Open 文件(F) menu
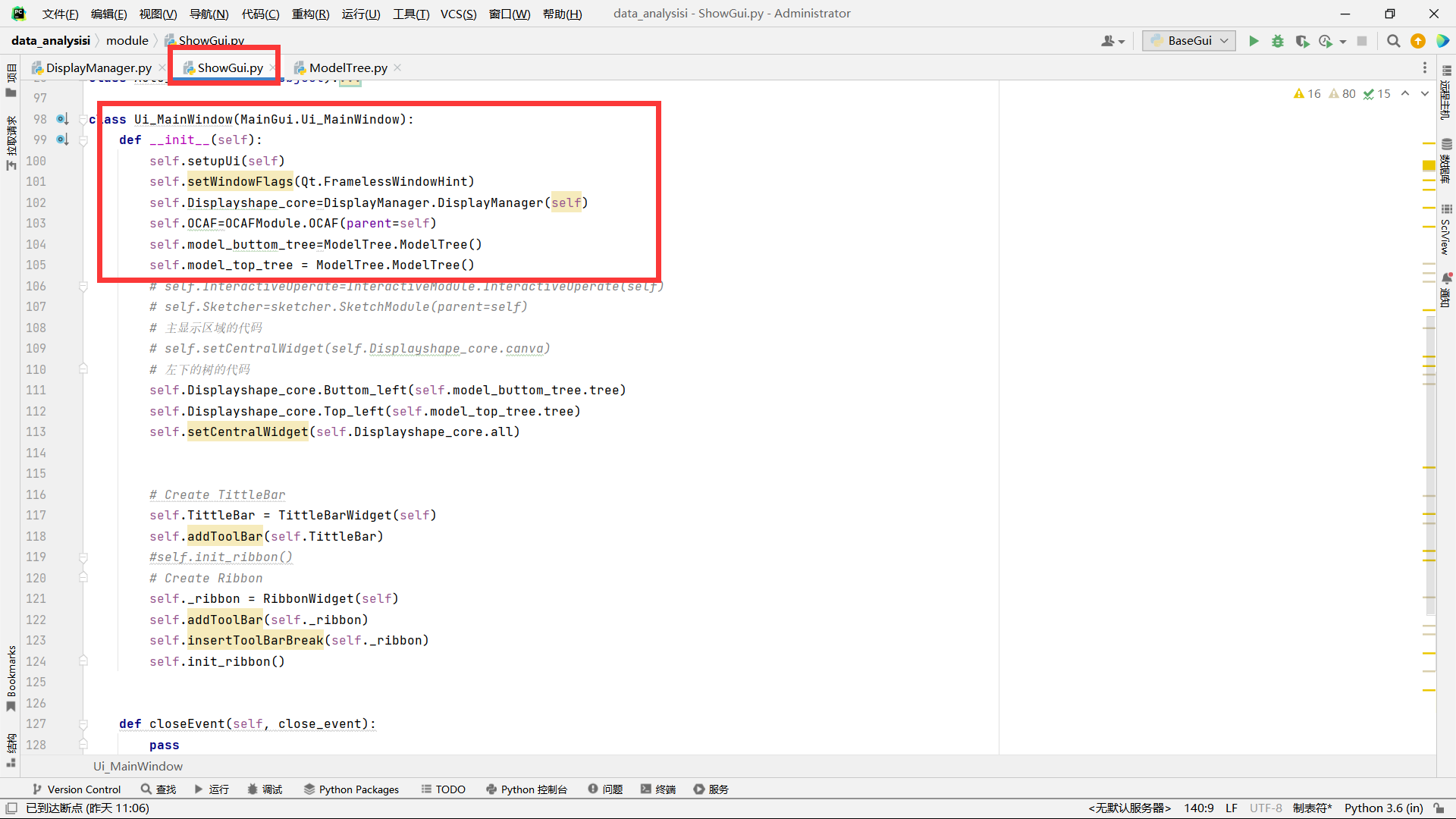The image size is (1456, 819). pyautogui.click(x=60, y=14)
